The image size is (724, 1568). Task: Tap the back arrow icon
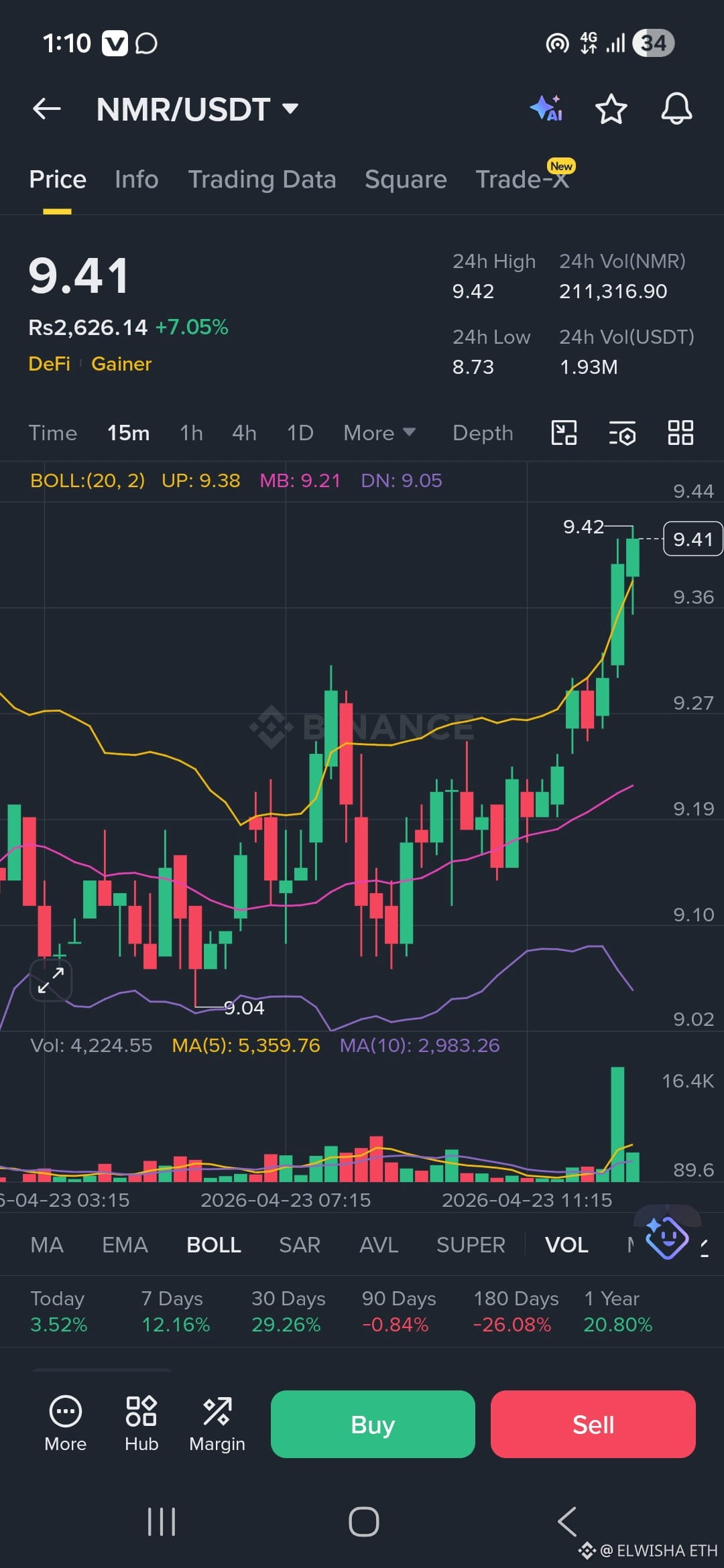tap(47, 109)
